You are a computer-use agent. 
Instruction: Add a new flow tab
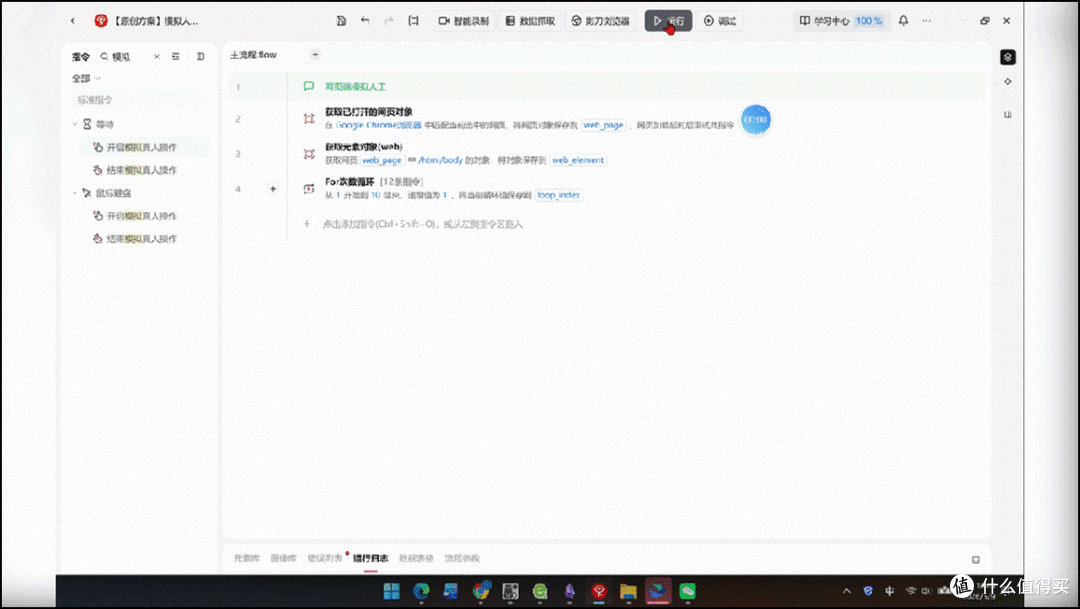(315, 54)
